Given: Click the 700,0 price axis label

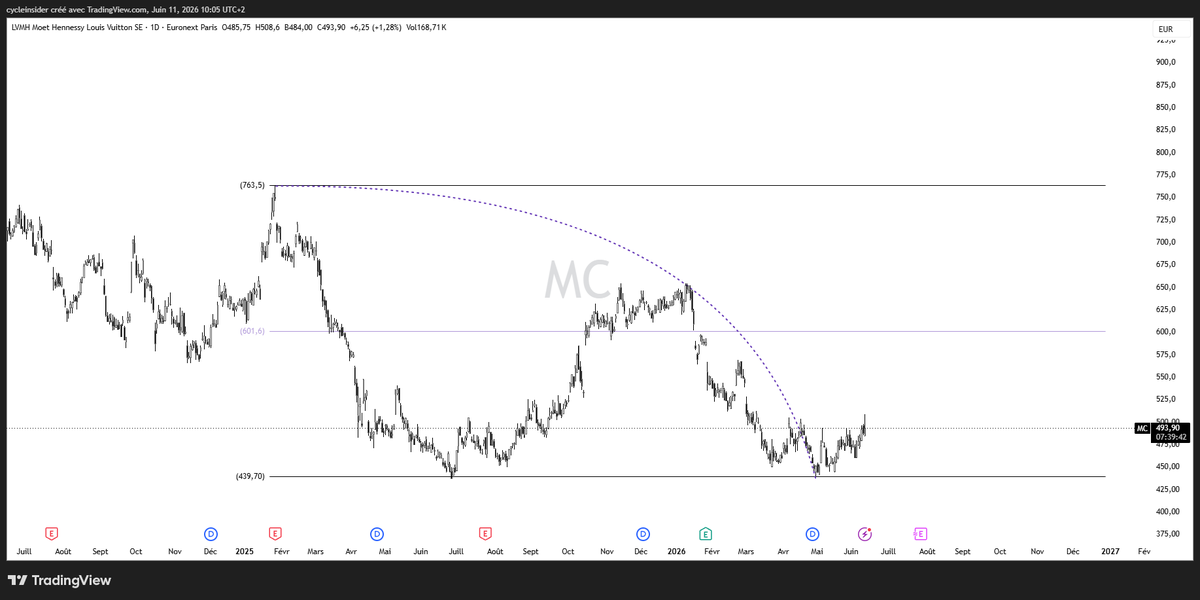Looking at the screenshot, I should [x=1165, y=242].
